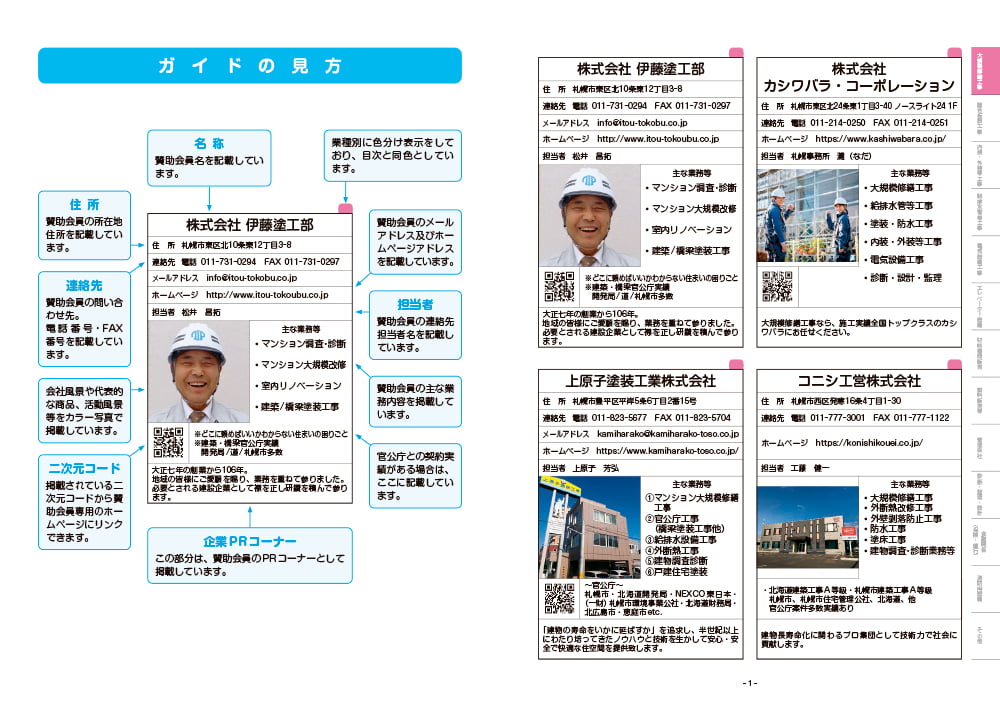Click 電気設備工事 in カシワバラ business list

point(897,259)
